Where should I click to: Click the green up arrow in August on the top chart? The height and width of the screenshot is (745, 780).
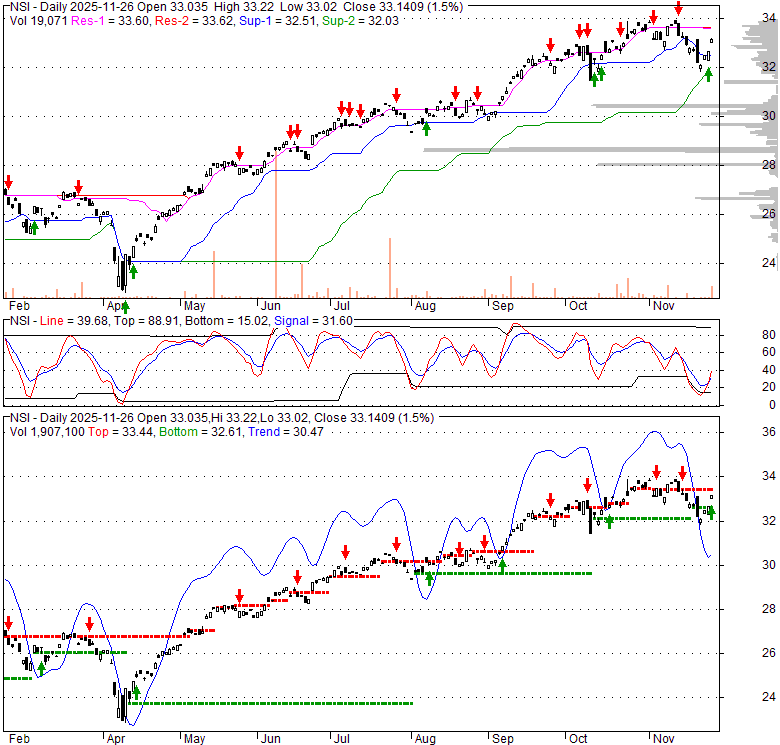pos(427,127)
